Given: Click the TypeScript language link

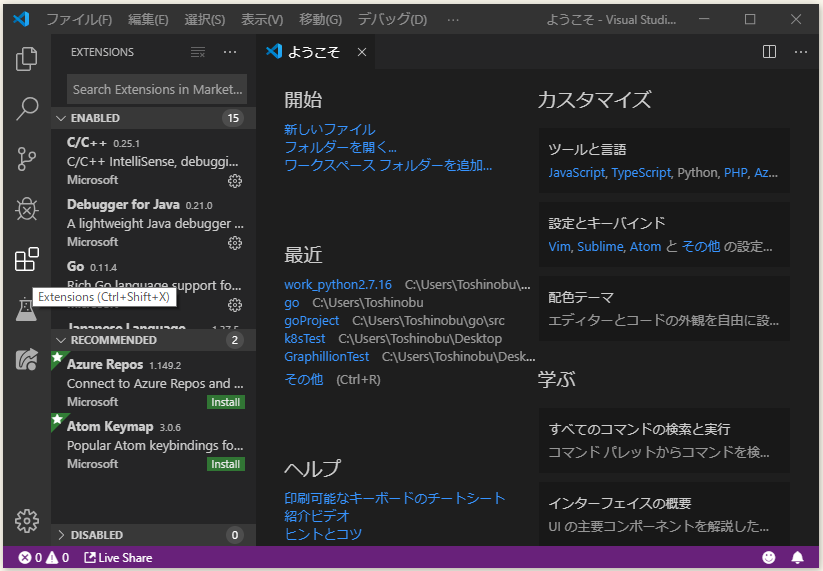Looking at the screenshot, I should pyautogui.click(x=641, y=173).
